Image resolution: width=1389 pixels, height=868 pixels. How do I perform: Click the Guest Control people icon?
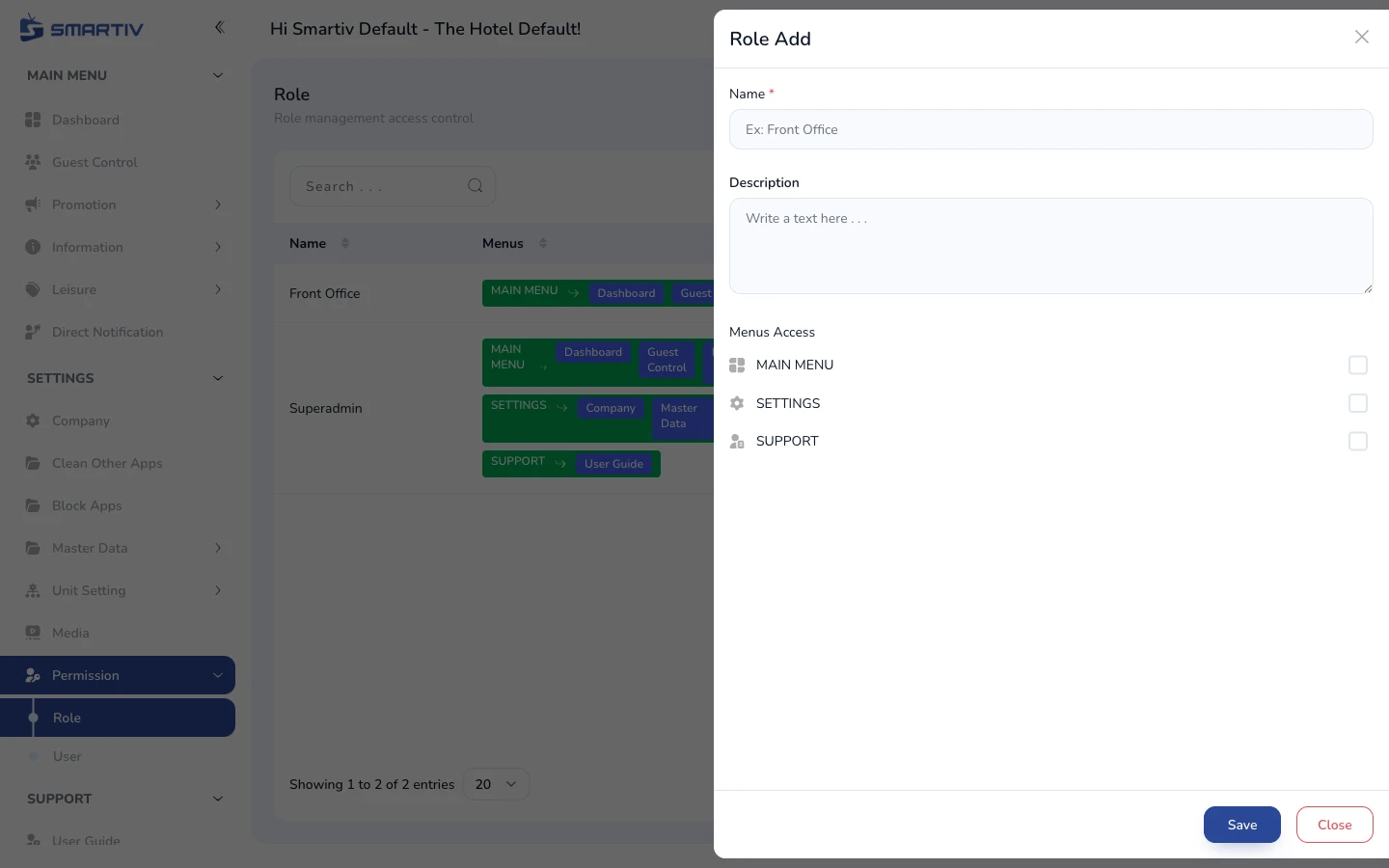click(33, 162)
